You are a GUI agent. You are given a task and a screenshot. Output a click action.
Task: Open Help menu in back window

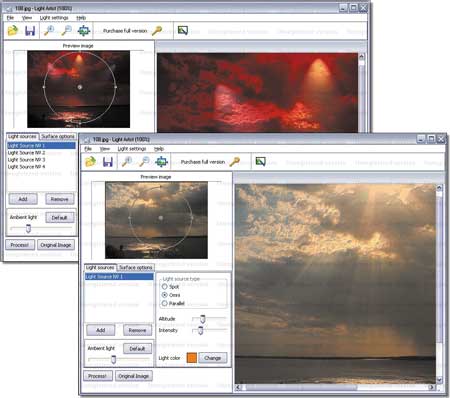click(81, 18)
